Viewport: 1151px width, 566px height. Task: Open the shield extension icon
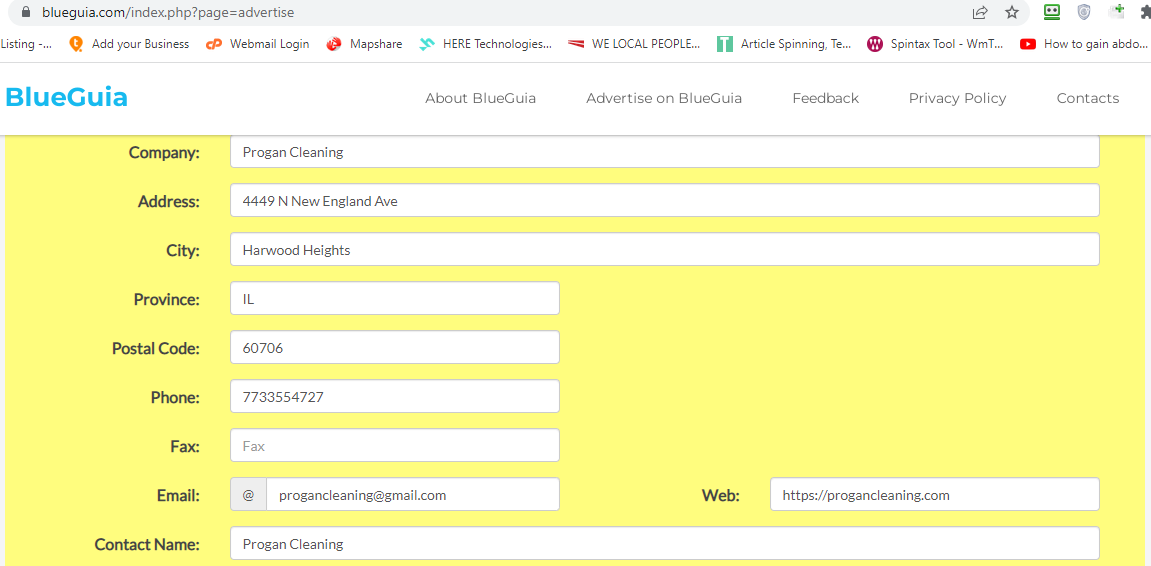pyautogui.click(x=1084, y=12)
